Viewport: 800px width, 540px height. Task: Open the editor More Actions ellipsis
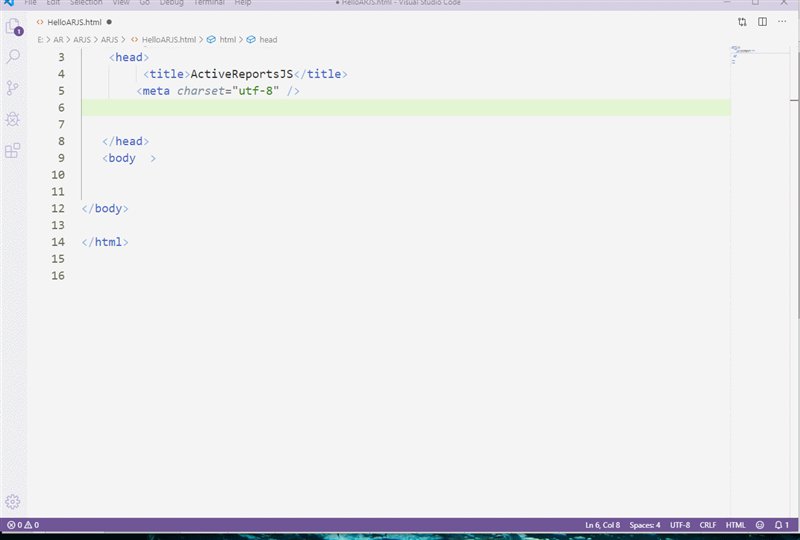[782, 21]
